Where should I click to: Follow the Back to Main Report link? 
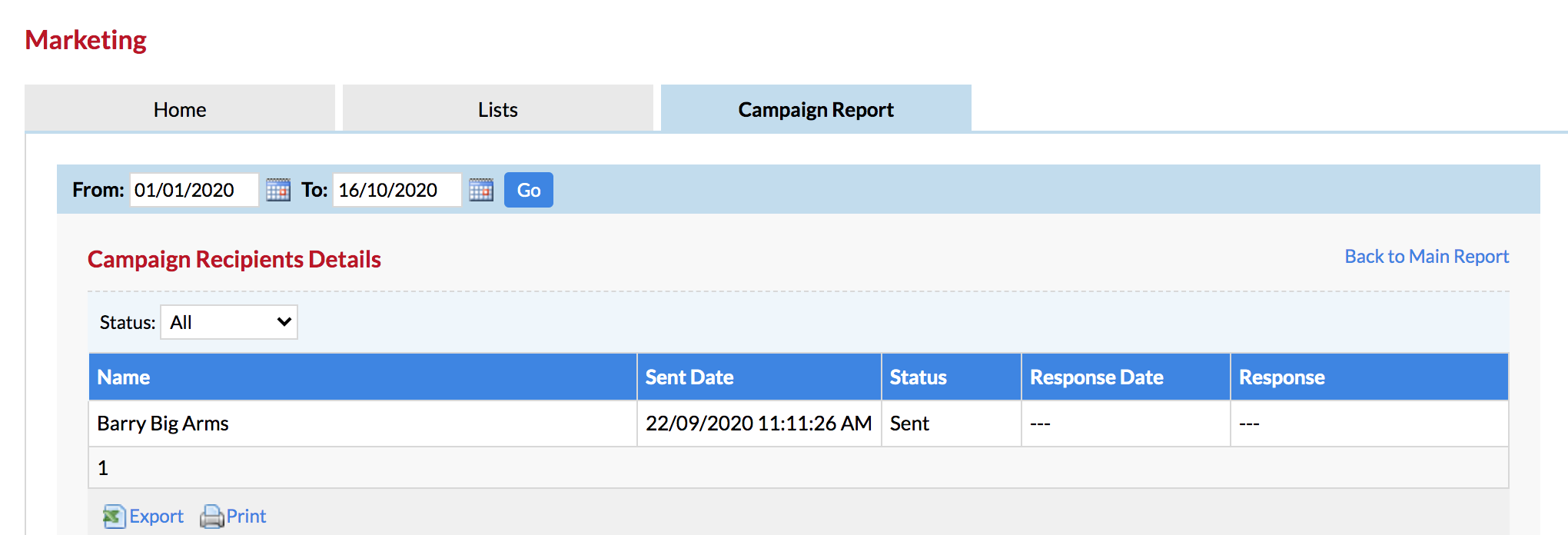1427,256
